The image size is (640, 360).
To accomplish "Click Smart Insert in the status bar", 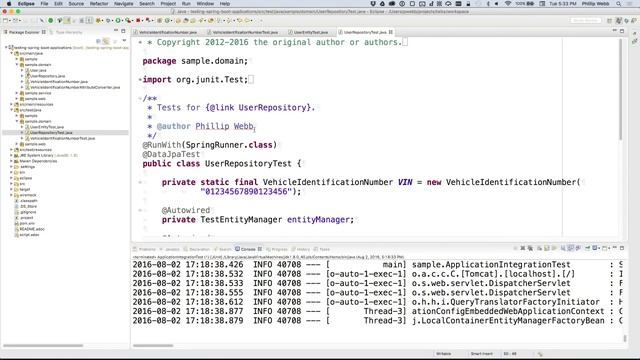I will coord(482,354).
